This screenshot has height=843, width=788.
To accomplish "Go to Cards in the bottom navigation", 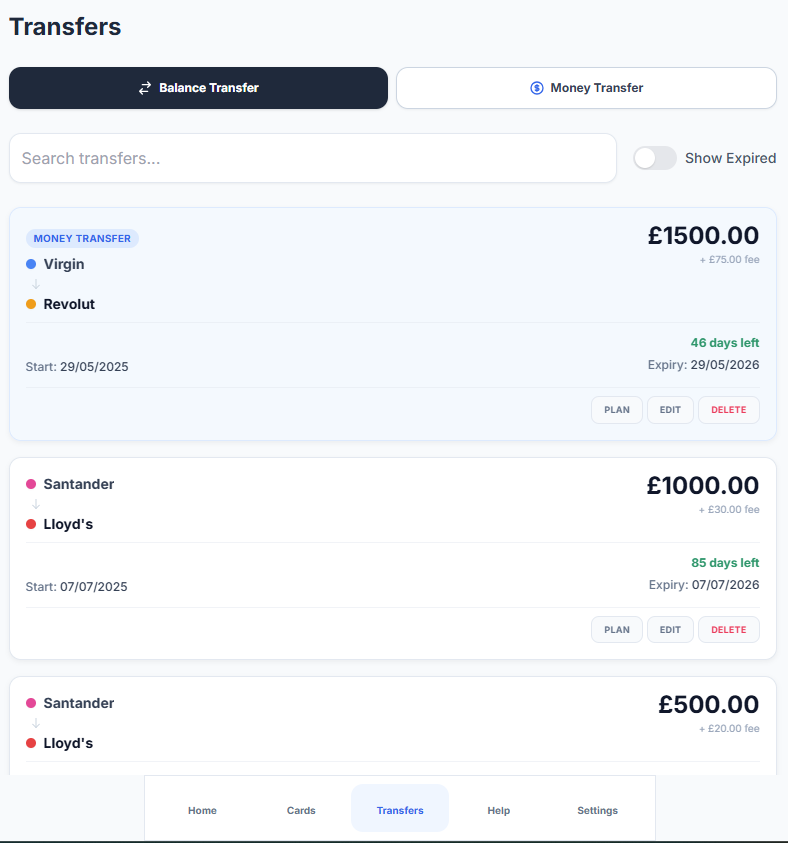I will coord(301,810).
